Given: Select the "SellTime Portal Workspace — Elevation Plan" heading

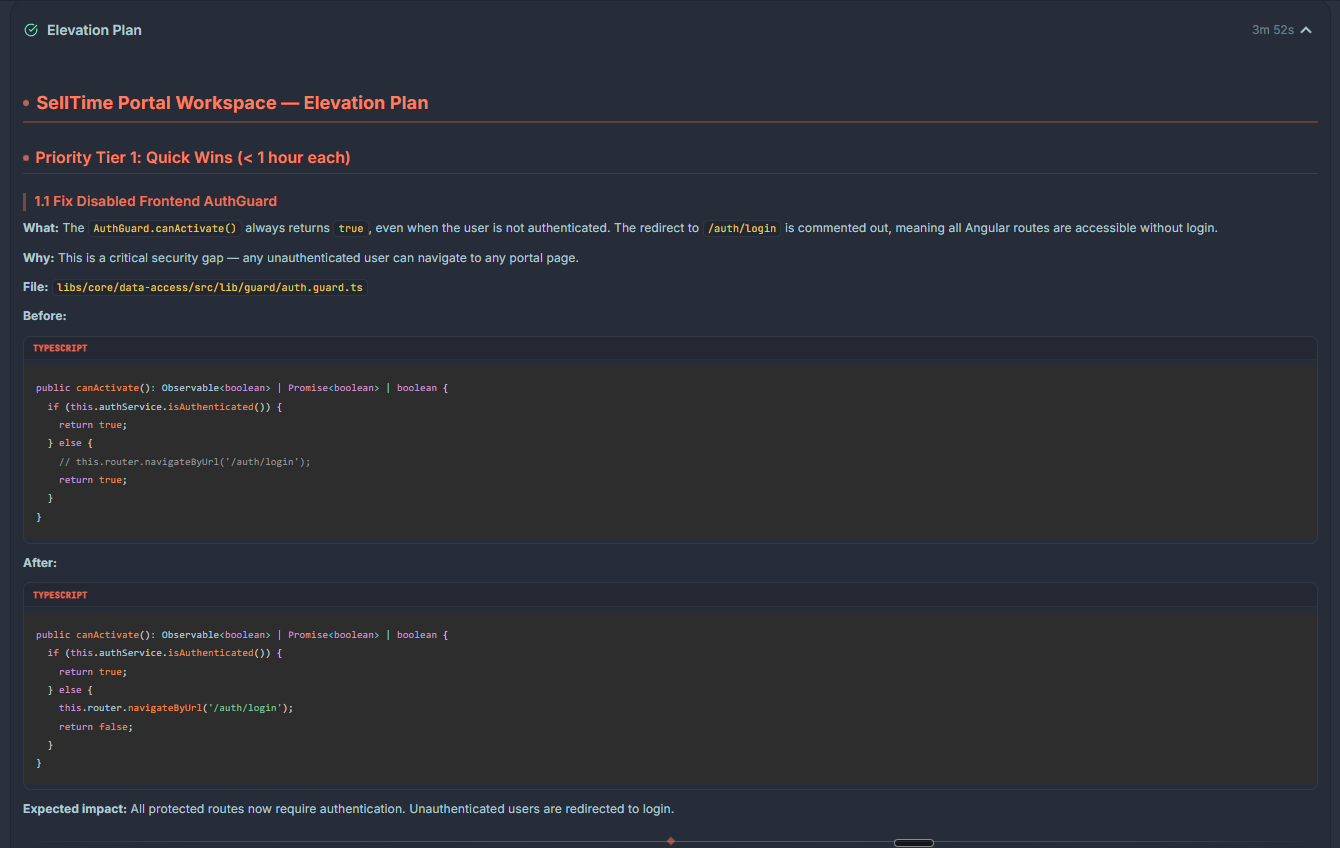Looking at the screenshot, I should [x=232, y=103].
